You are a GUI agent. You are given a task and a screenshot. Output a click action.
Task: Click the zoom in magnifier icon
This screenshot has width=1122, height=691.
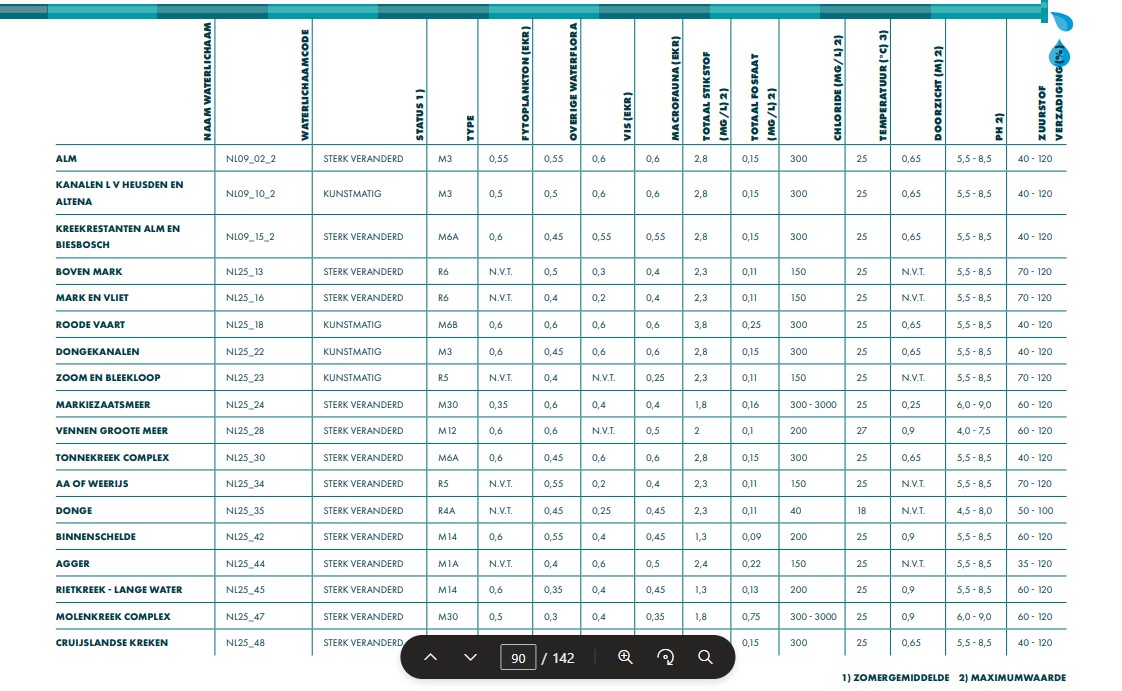coord(626,657)
